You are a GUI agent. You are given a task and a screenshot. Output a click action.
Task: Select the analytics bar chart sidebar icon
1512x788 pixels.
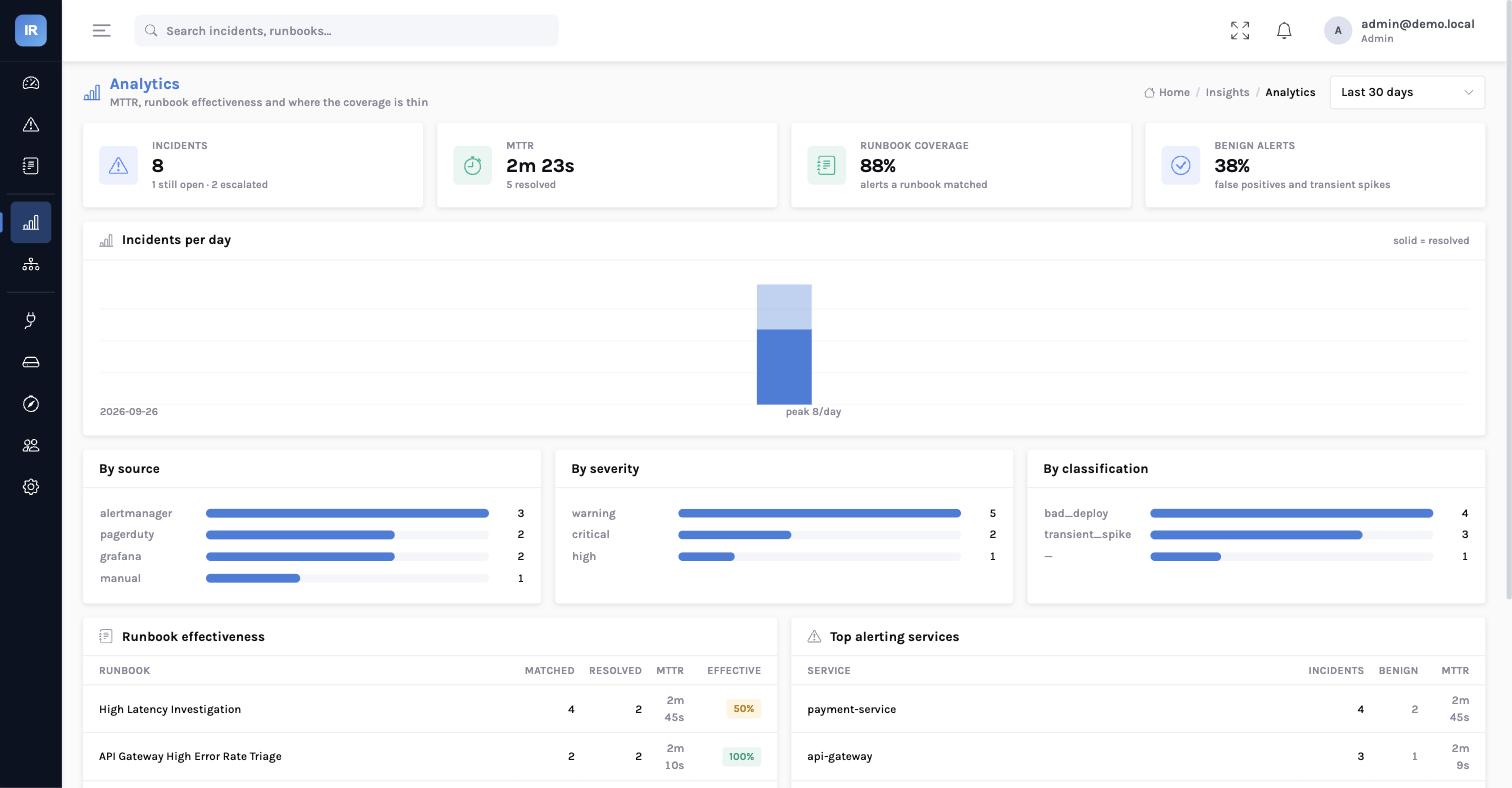pos(31,222)
